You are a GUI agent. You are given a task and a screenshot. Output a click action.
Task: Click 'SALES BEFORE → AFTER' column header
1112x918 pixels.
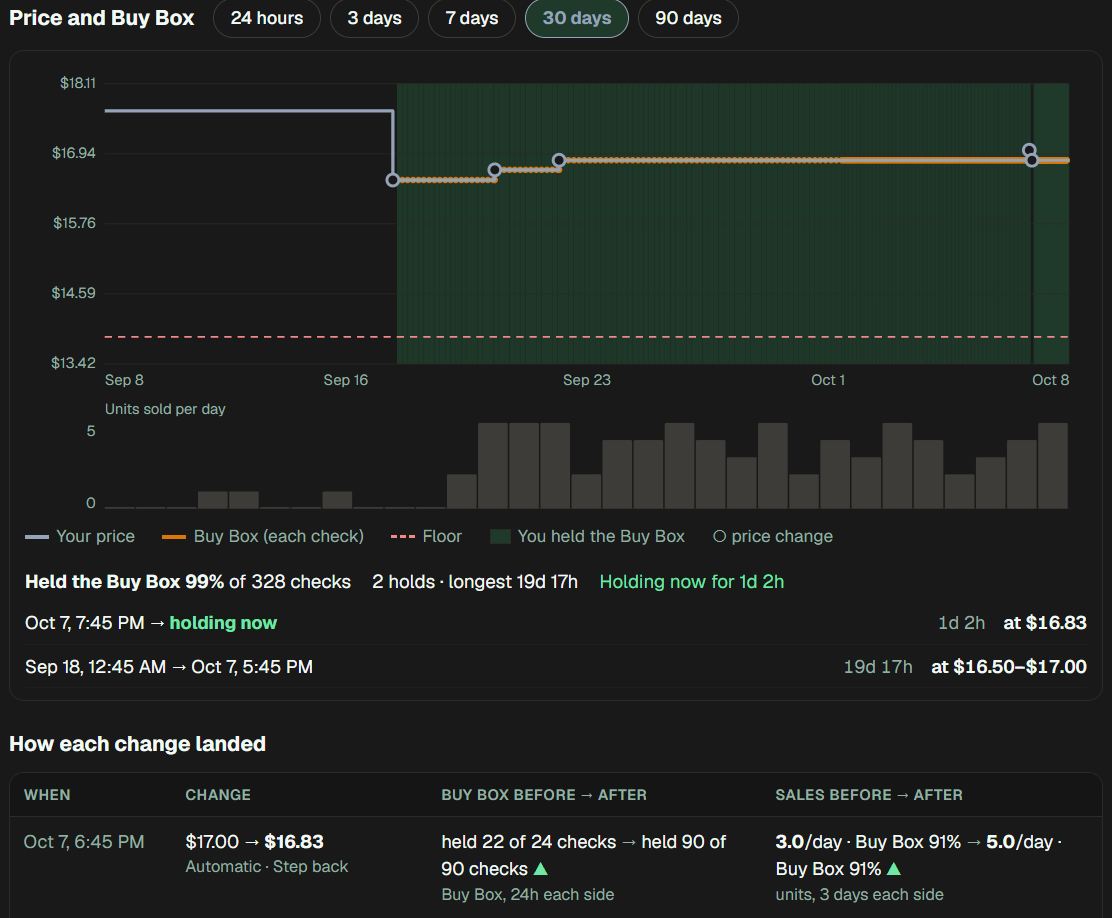(x=869, y=795)
